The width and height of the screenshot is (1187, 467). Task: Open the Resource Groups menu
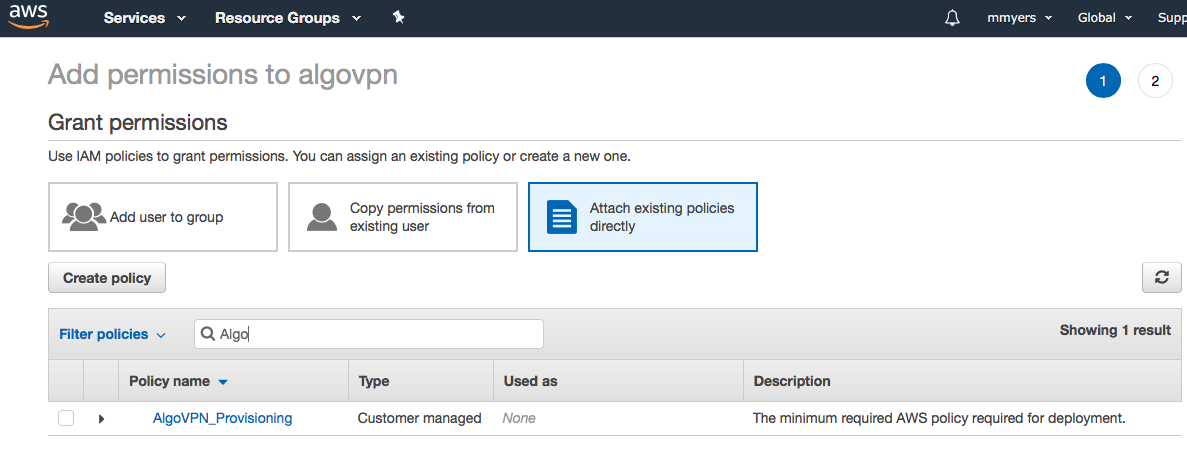288,18
